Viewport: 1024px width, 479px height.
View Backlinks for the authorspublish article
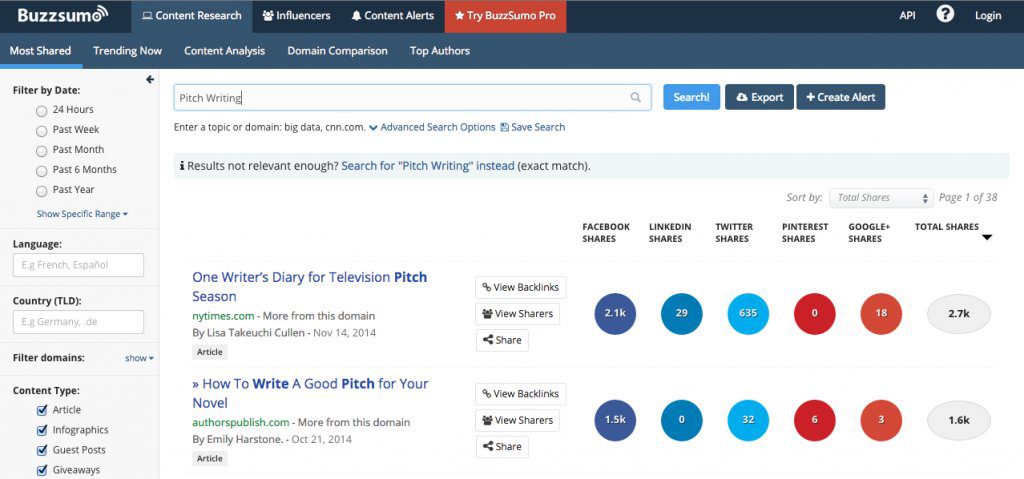tap(520, 394)
